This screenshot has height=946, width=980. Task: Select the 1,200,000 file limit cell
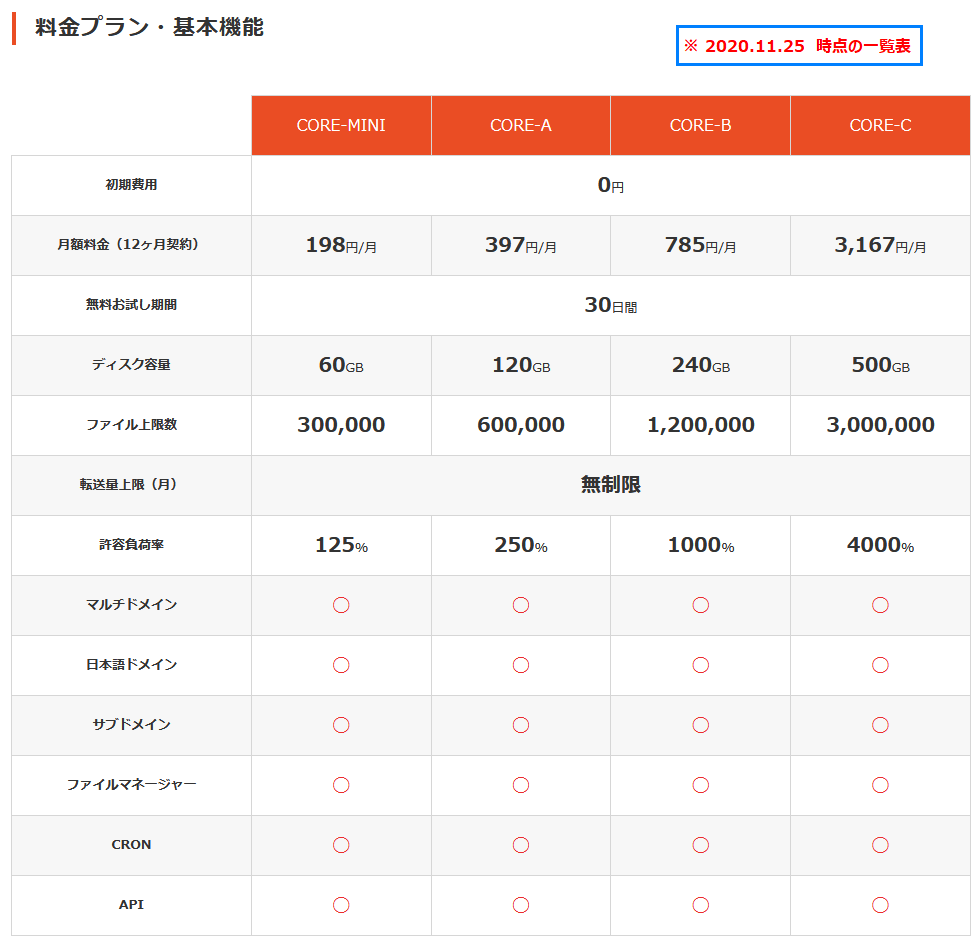[x=701, y=425]
